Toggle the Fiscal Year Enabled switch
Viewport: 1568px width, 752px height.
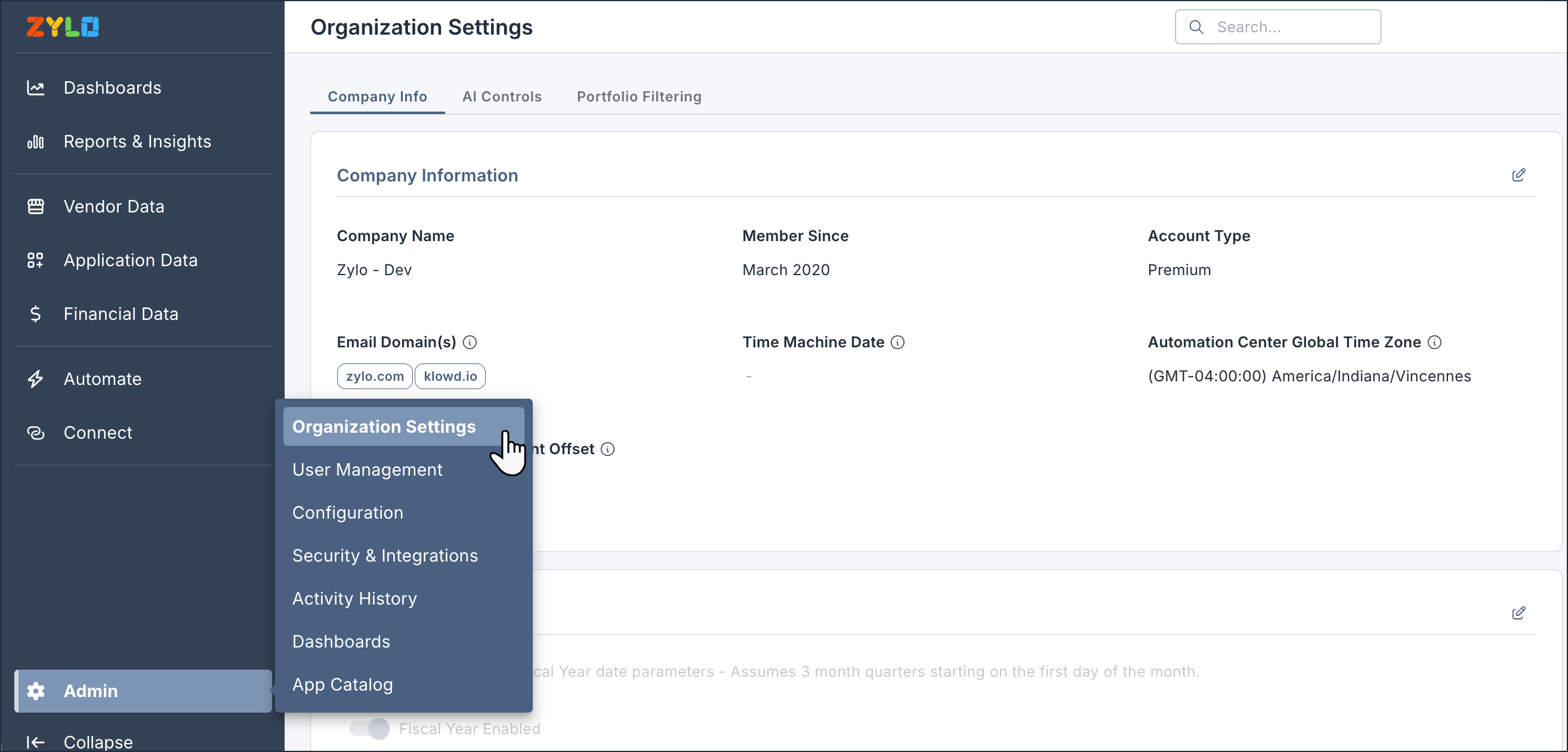(369, 728)
